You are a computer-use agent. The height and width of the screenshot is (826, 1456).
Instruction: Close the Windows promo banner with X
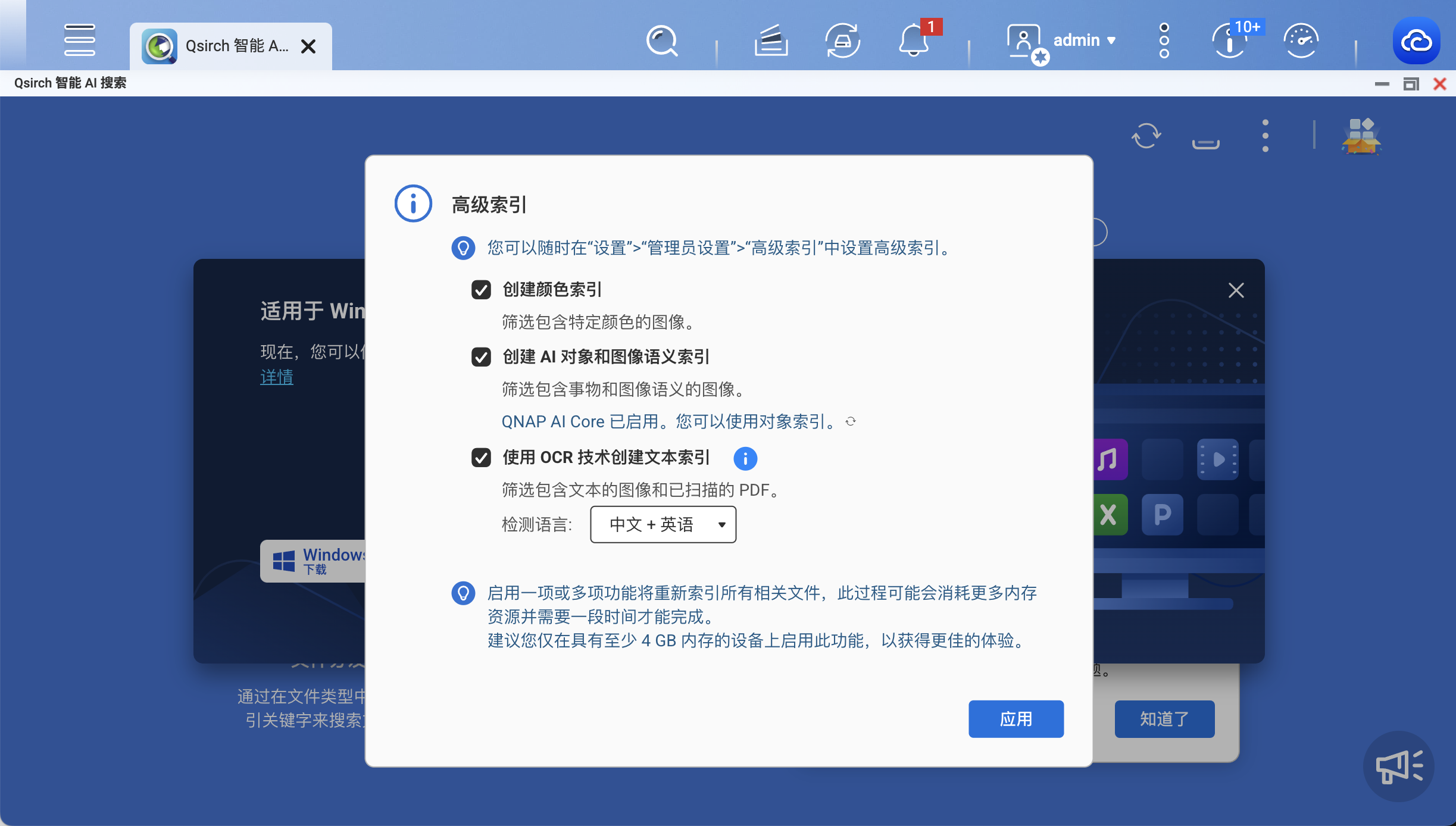click(1236, 290)
